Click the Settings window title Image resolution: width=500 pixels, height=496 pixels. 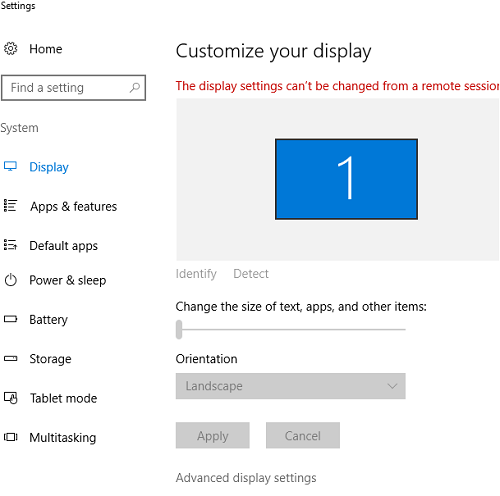pyautogui.click(x=18, y=6)
